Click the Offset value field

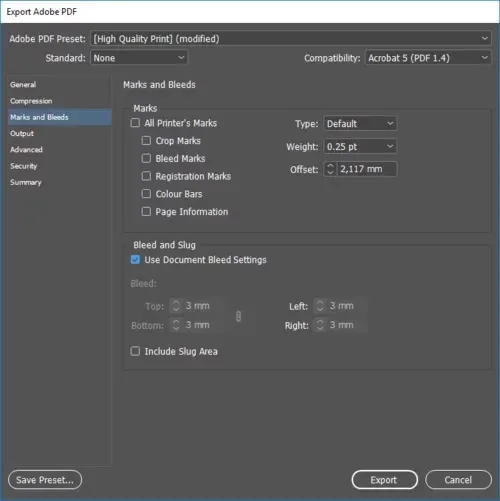point(367,169)
